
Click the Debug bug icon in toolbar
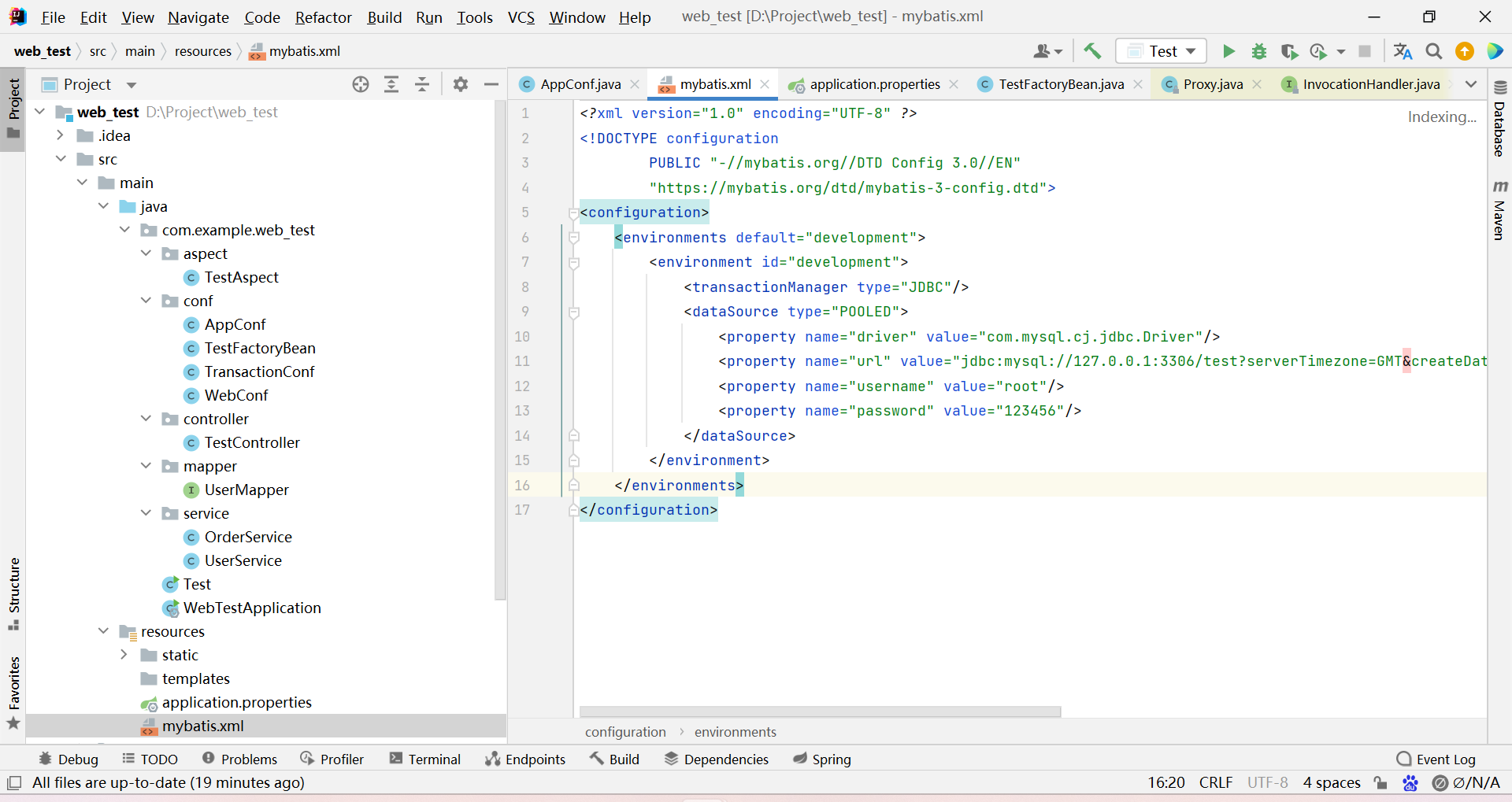(x=1259, y=51)
